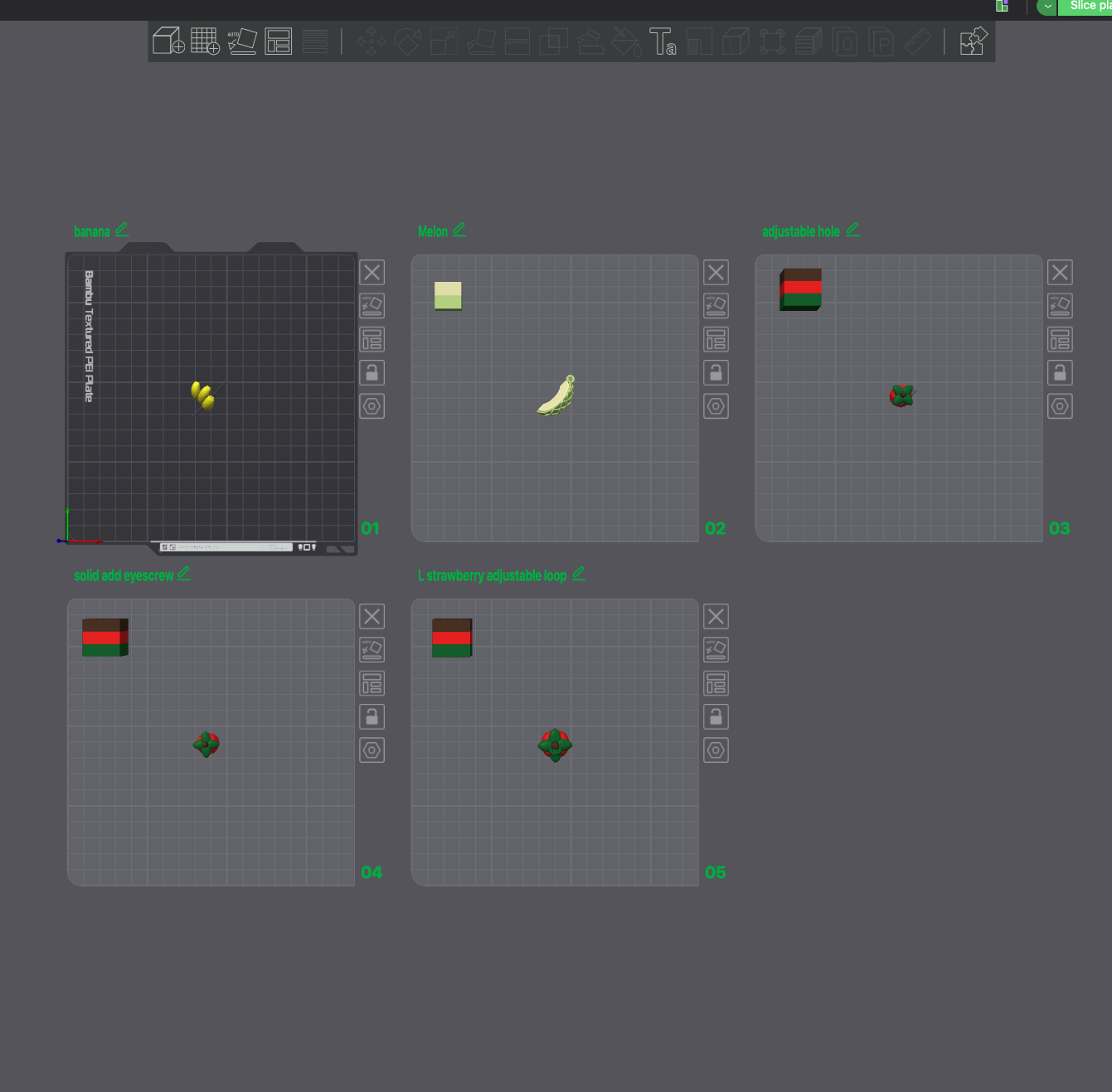This screenshot has width=1112, height=1092.
Task: Toggle the lock on plate 01
Action: pos(372,372)
